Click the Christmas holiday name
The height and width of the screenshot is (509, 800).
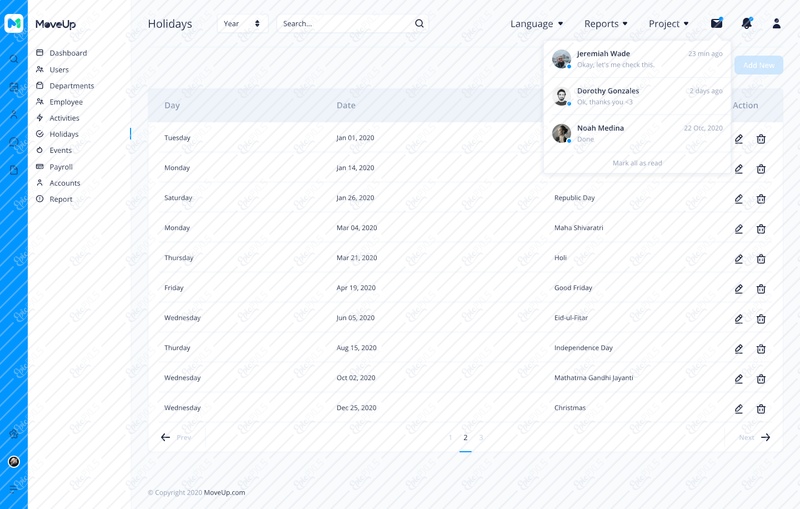point(570,408)
